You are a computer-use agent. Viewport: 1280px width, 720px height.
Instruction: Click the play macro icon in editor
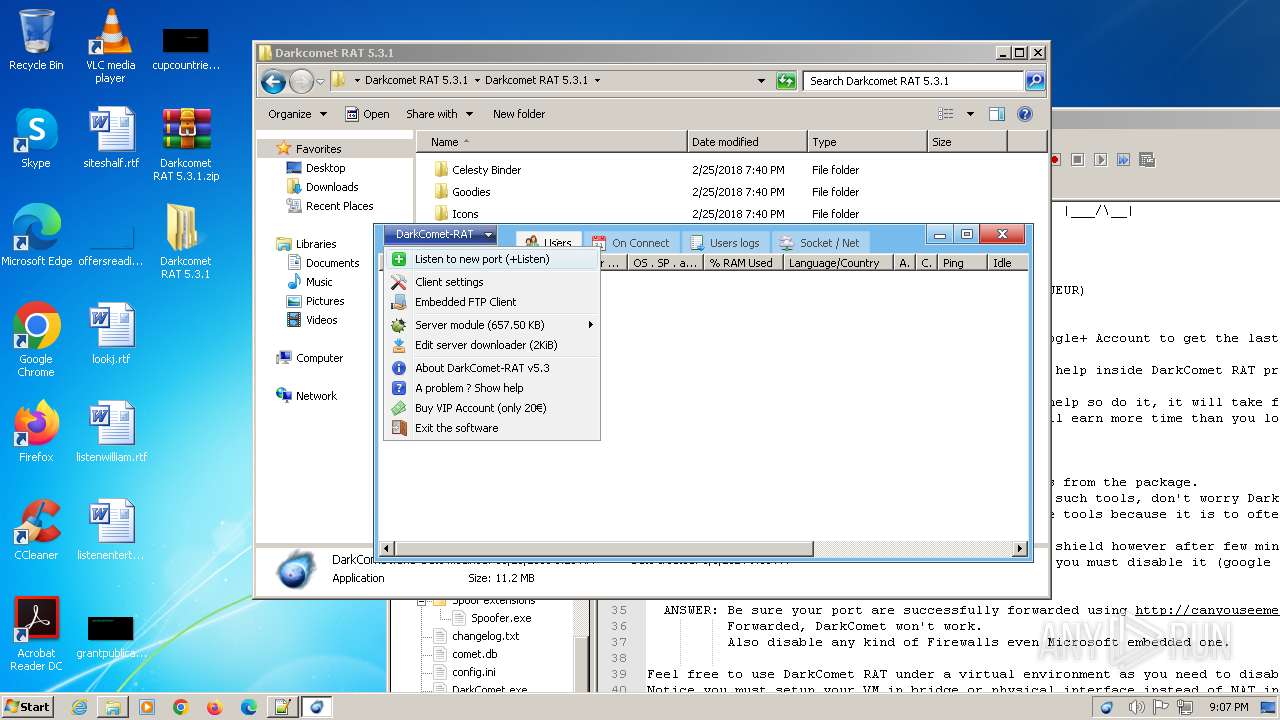[1100, 159]
